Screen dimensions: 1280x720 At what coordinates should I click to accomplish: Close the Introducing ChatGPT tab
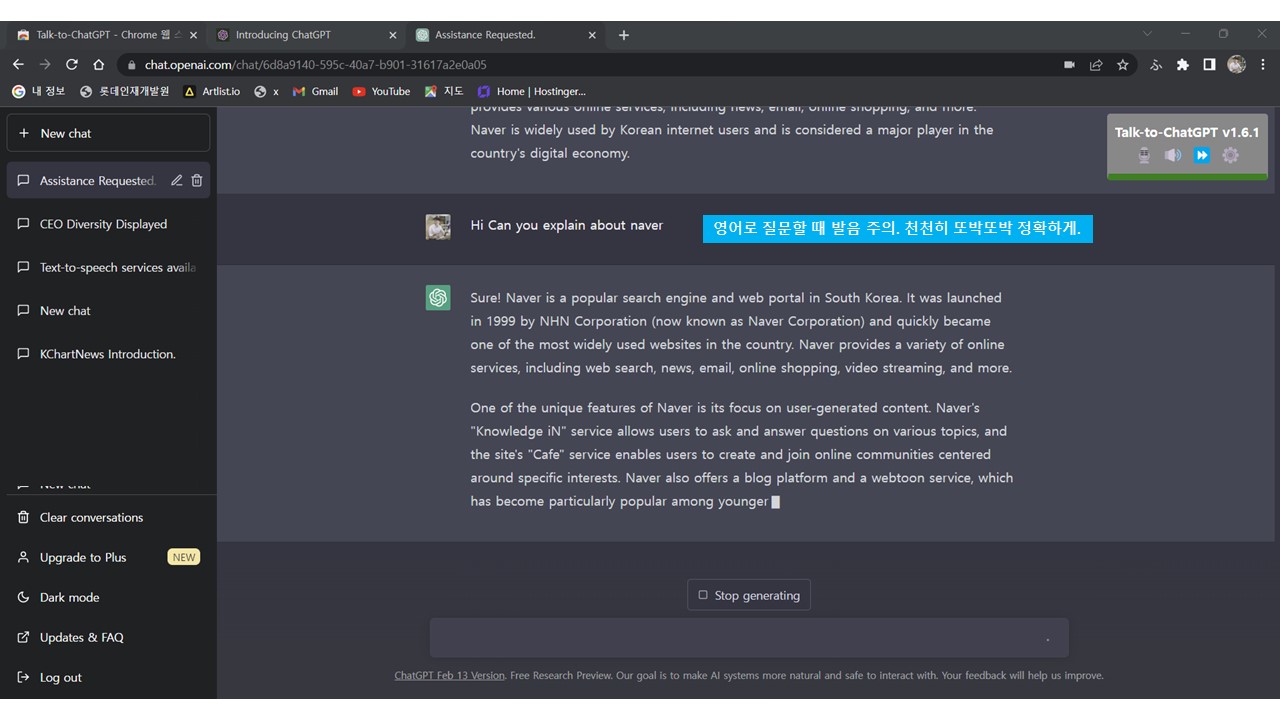[393, 35]
